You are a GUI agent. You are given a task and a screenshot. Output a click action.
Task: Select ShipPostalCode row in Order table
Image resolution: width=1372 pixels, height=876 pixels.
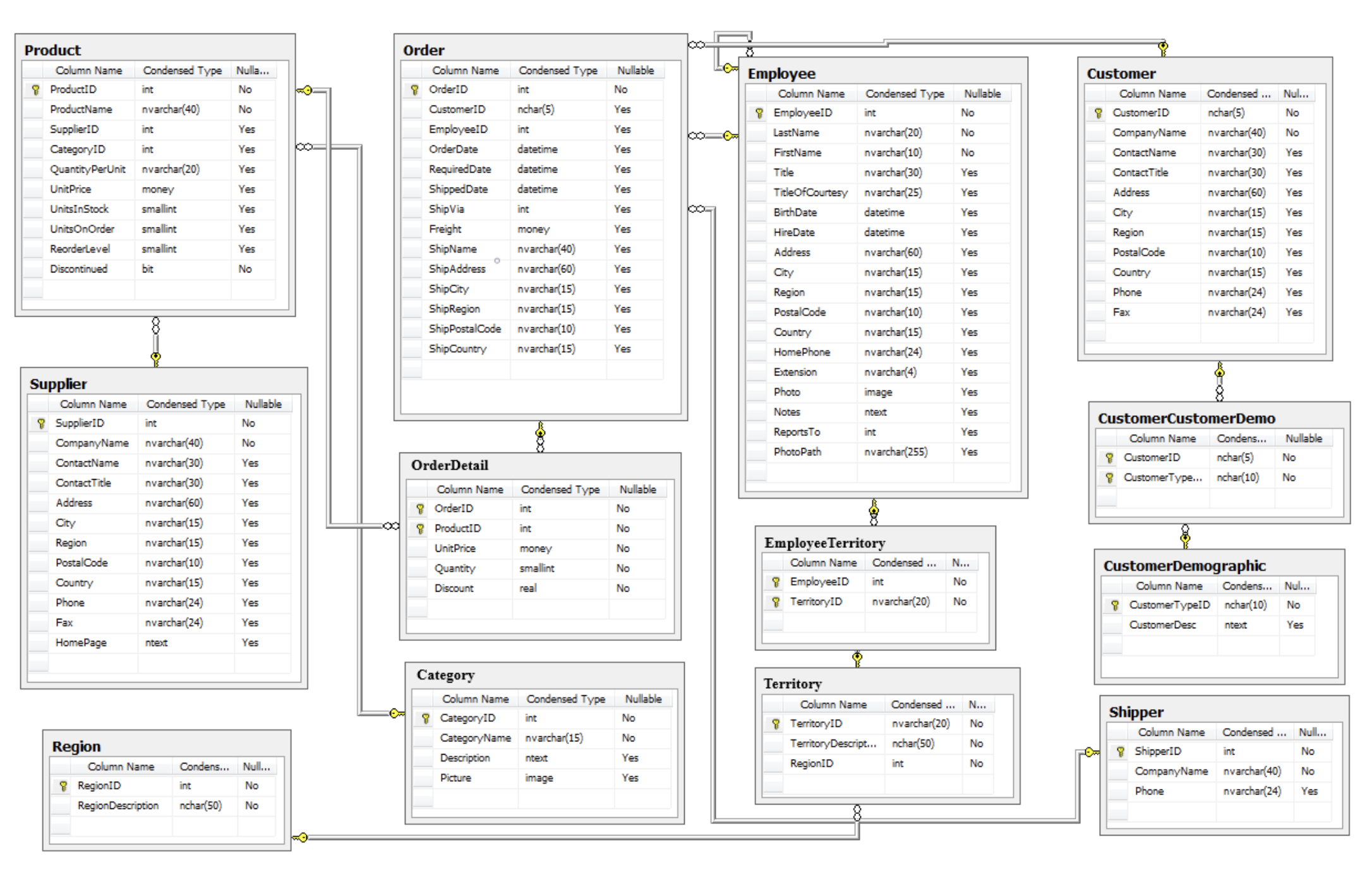533,329
